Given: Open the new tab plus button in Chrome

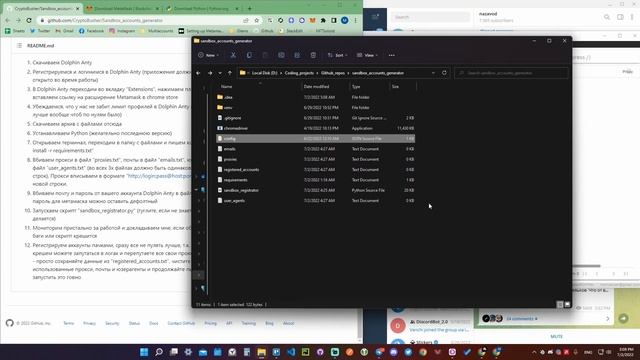Looking at the screenshot, I should (249, 8).
